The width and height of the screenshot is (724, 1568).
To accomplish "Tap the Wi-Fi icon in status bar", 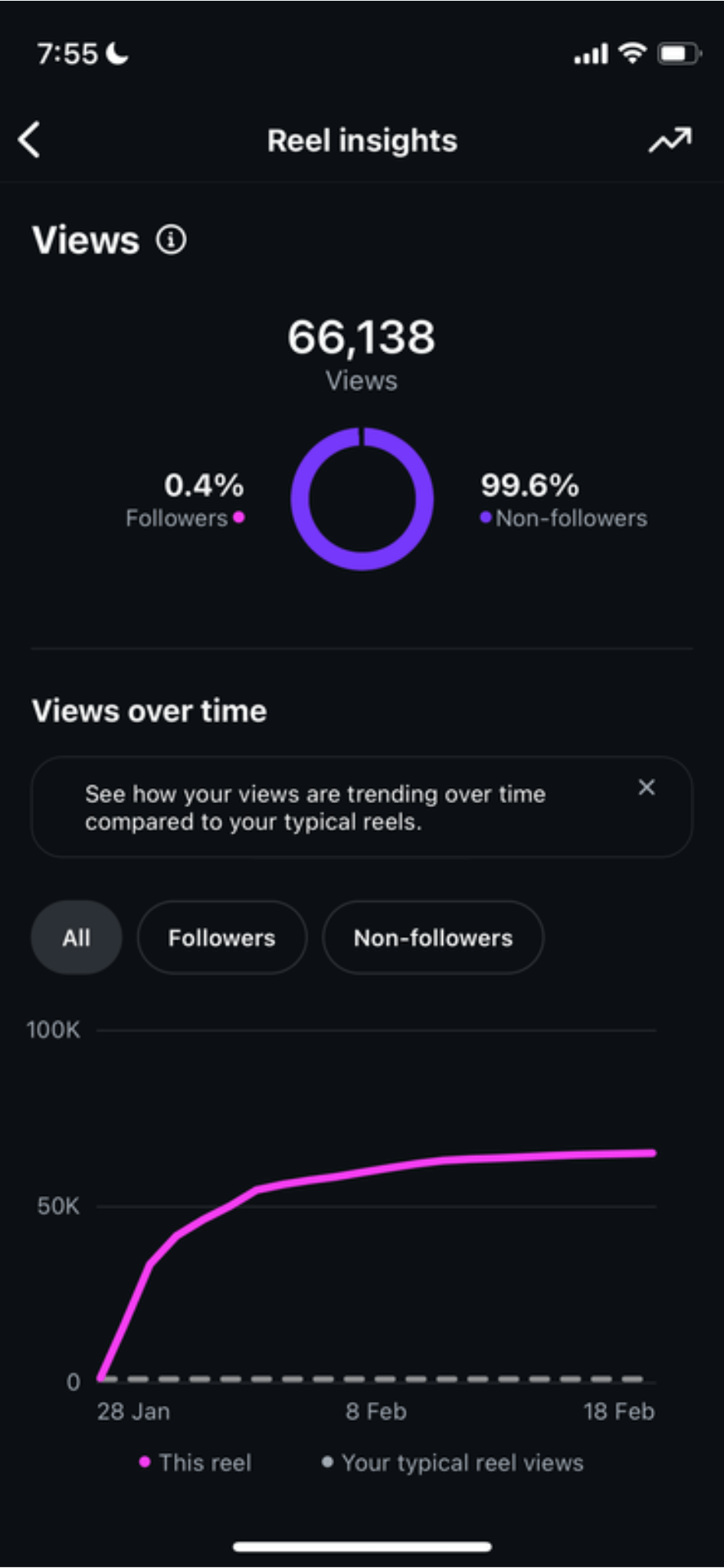I will (x=632, y=53).
